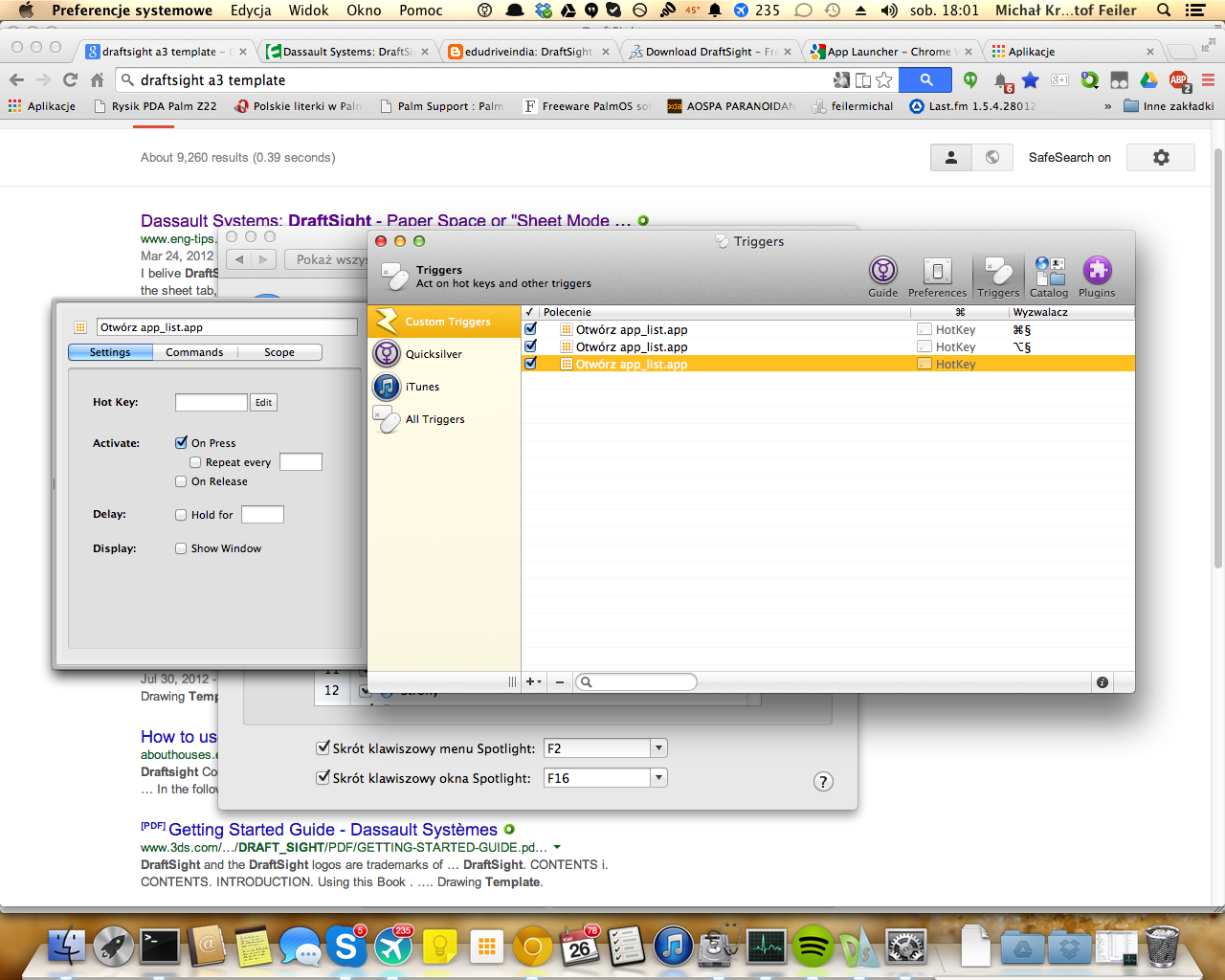Click the remove trigger minus button
This screenshot has height=980, width=1225.
pyautogui.click(x=560, y=682)
